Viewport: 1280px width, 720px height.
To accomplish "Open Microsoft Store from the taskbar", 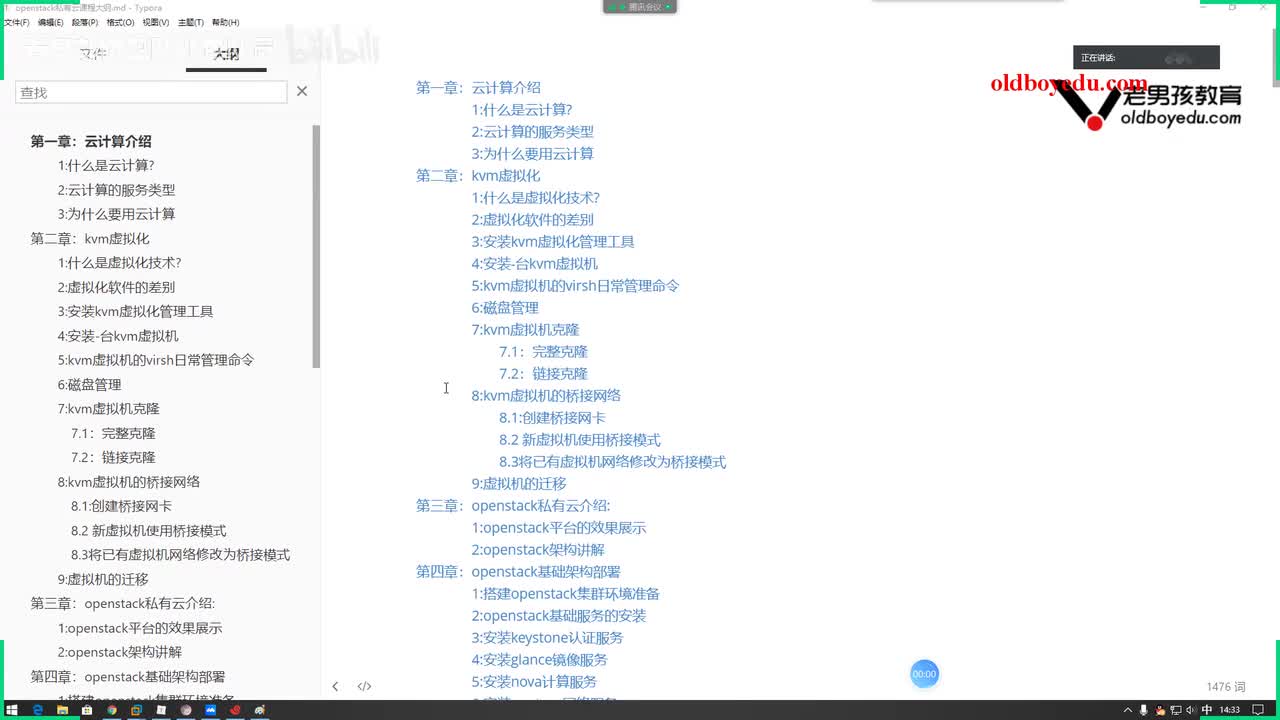I will pos(87,710).
